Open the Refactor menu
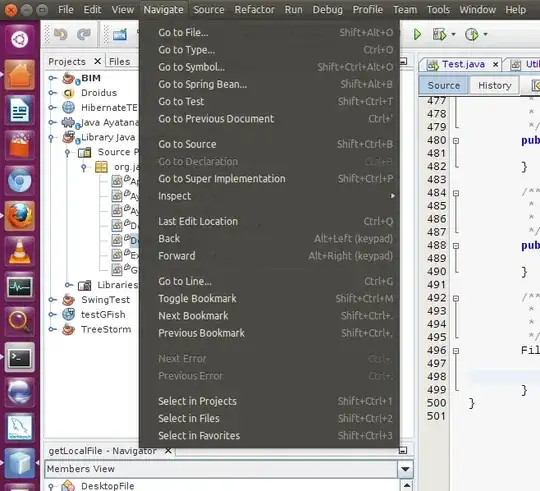This screenshot has width=540, height=491. point(255,10)
